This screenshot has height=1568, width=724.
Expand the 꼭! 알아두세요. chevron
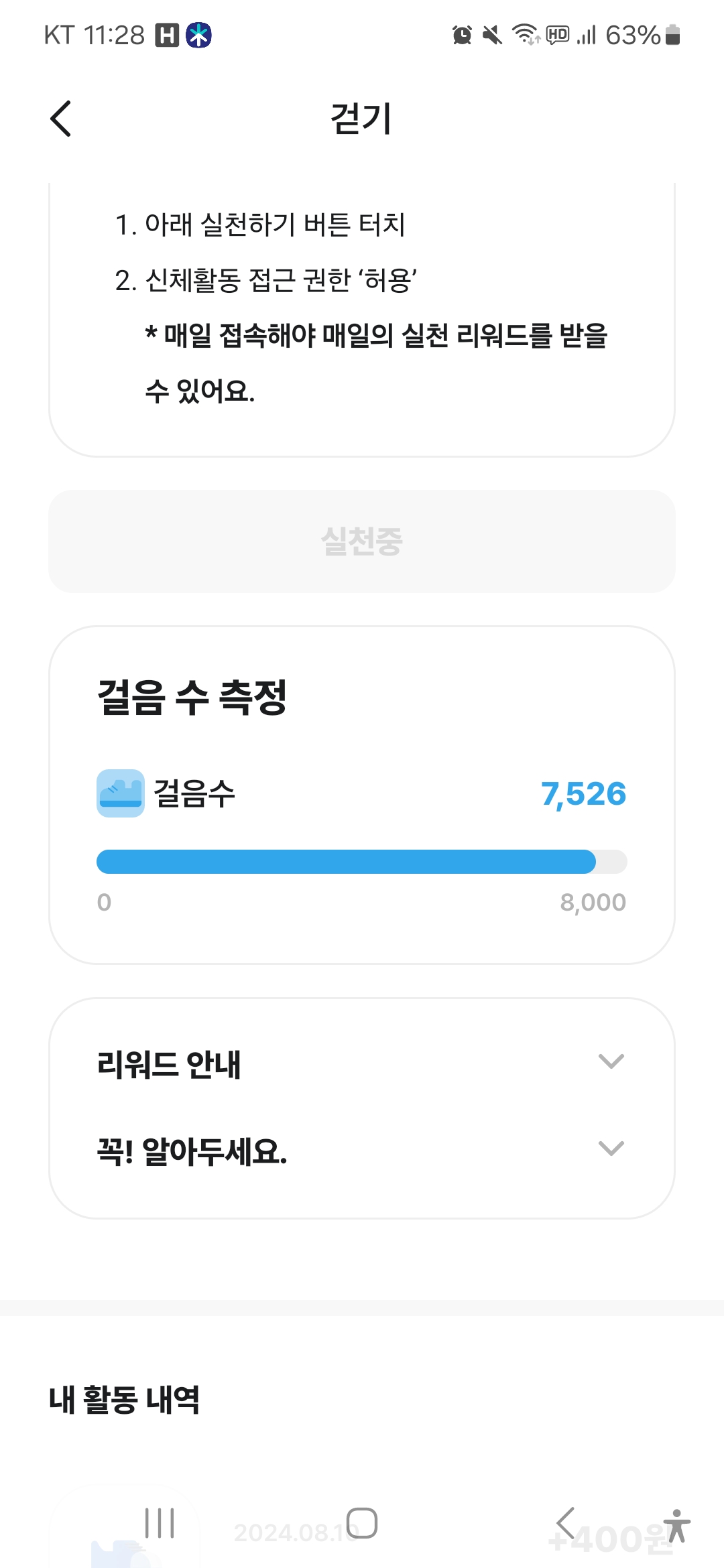pos(611,1149)
